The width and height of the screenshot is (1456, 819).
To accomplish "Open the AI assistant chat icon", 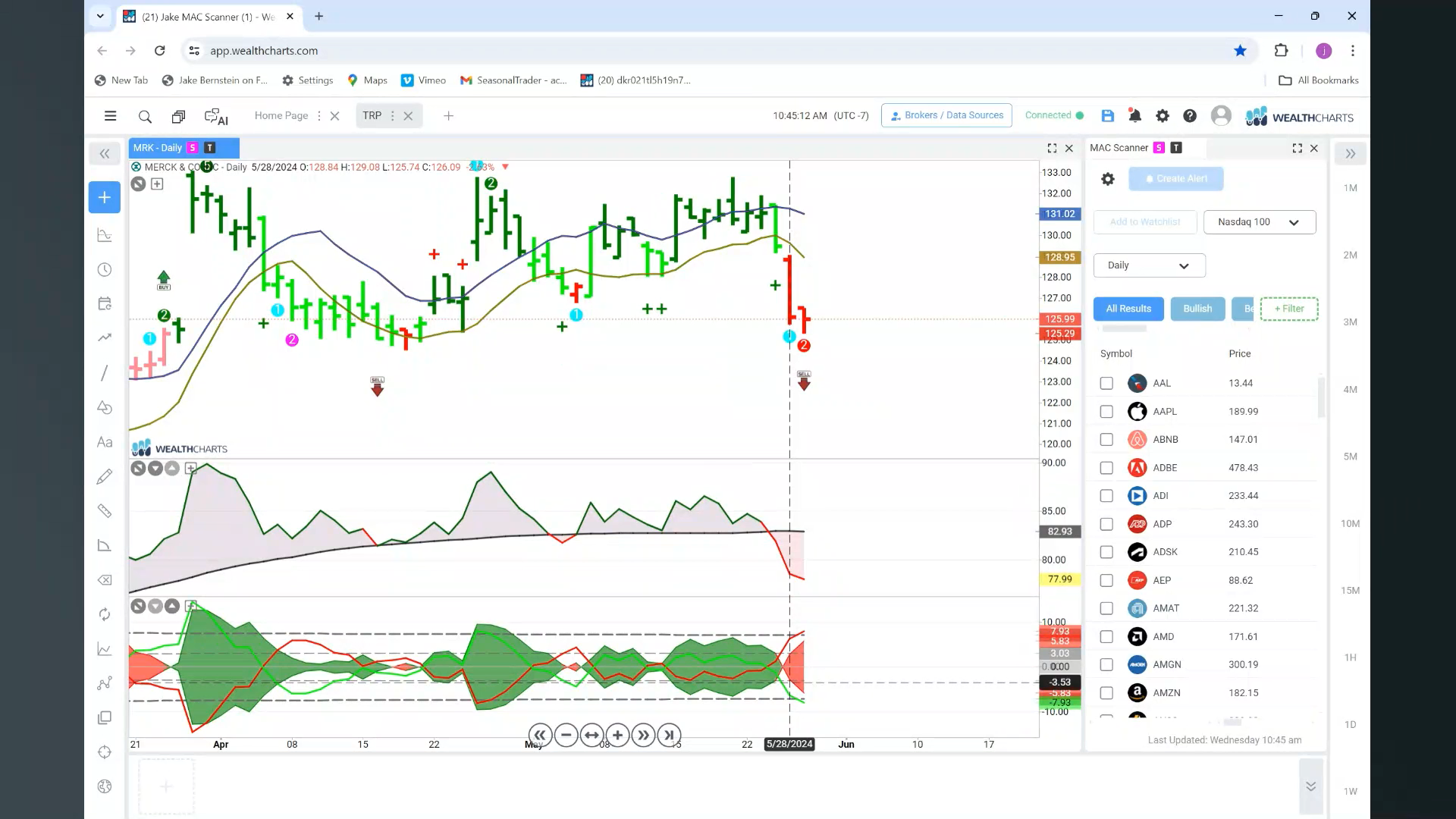I will click(216, 117).
